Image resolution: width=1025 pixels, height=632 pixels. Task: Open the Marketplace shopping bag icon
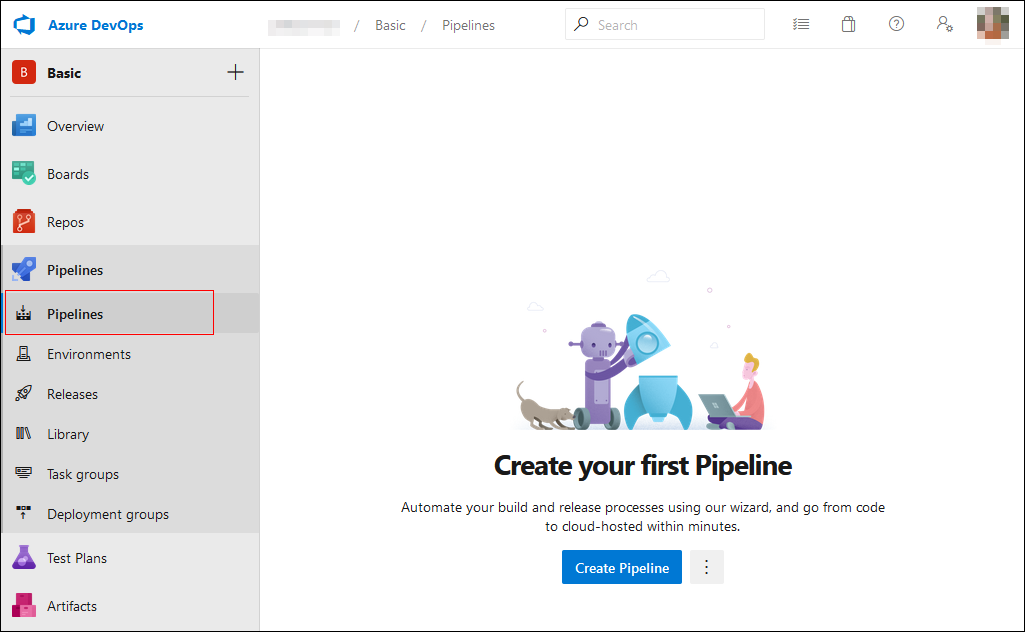pyautogui.click(x=848, y=24)
